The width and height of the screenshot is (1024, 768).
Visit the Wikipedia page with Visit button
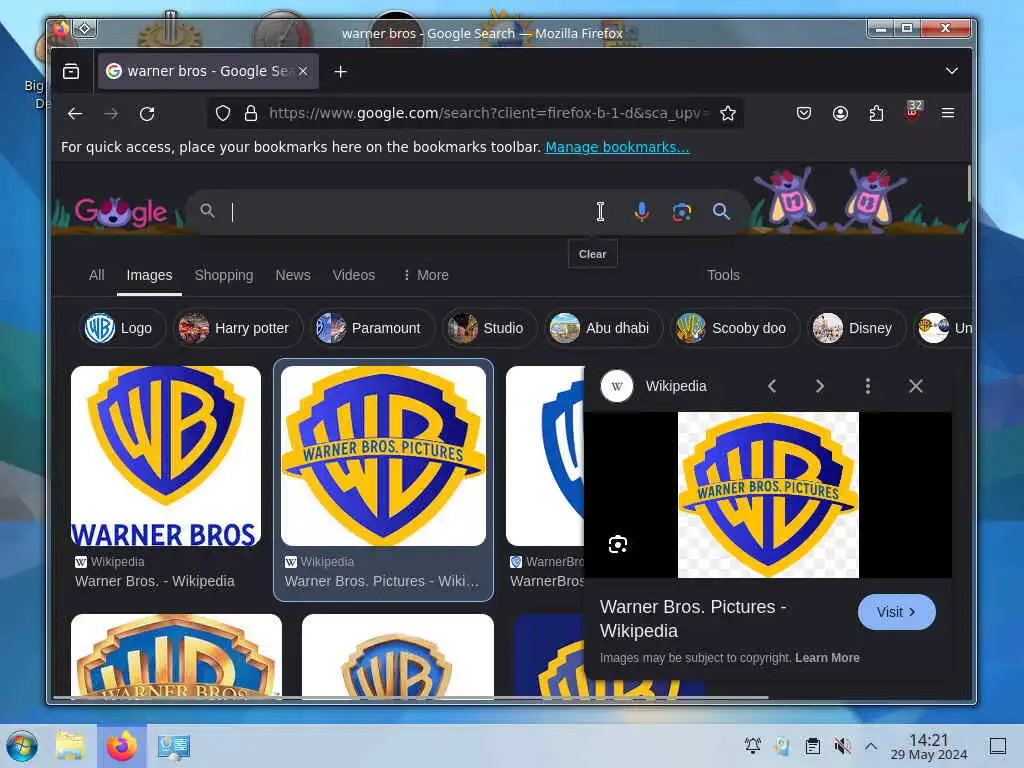(897, 612)
